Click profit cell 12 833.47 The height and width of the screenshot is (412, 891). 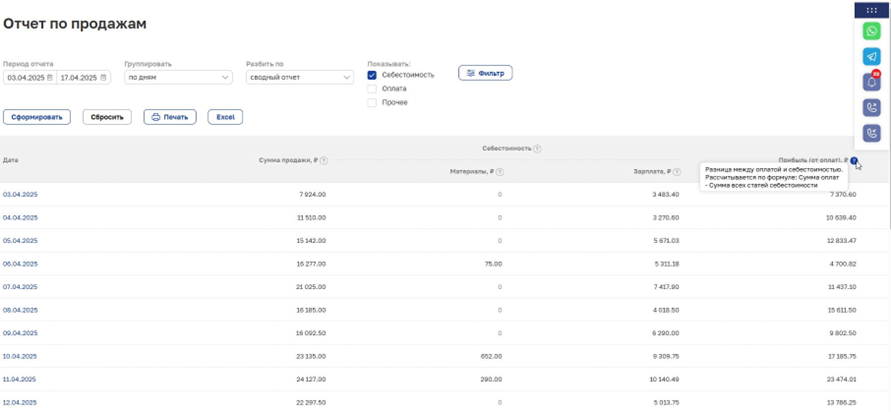841,240
